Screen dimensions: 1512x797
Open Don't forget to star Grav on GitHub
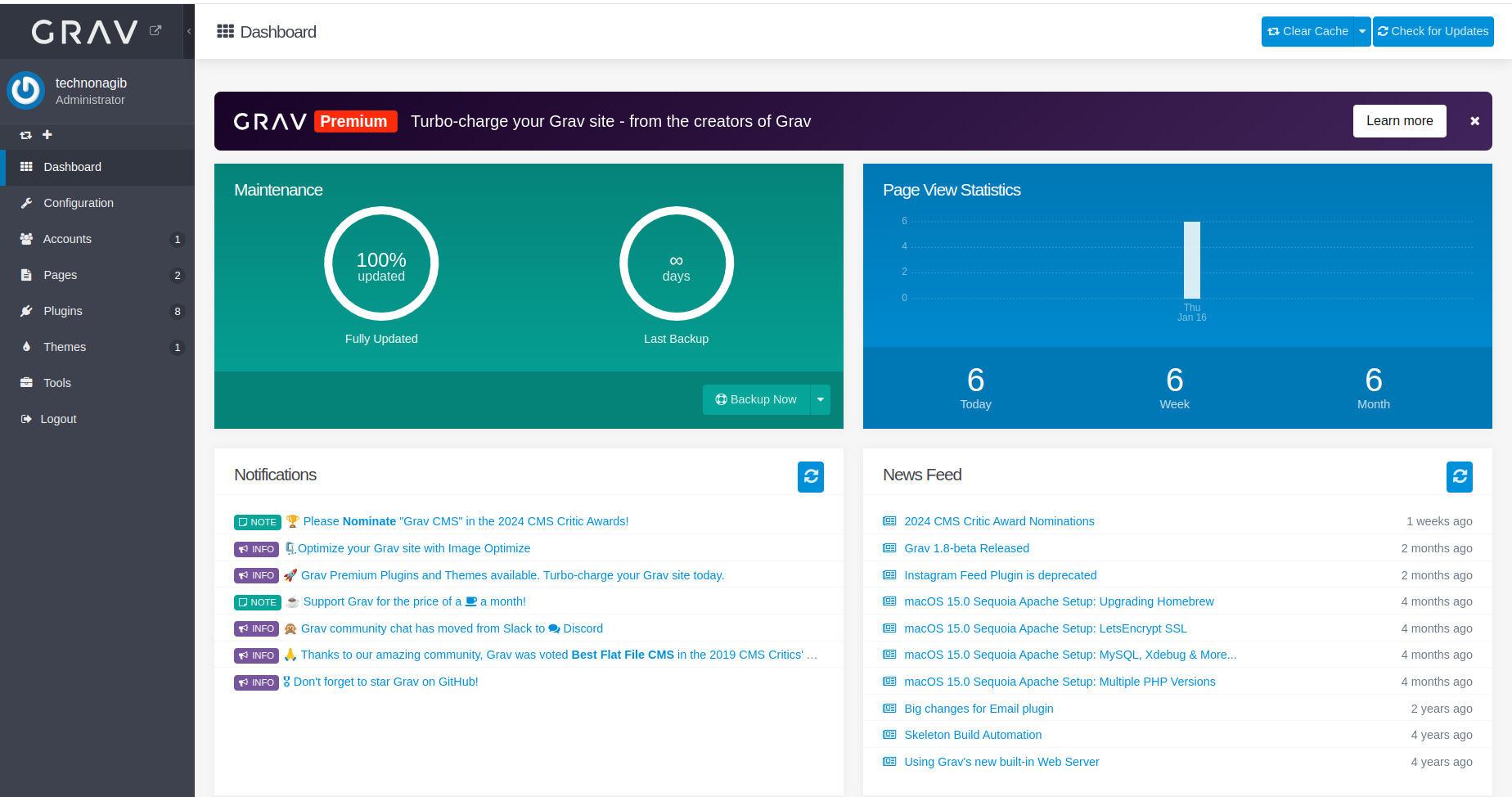pyautogui.click(x=385, y=682)
